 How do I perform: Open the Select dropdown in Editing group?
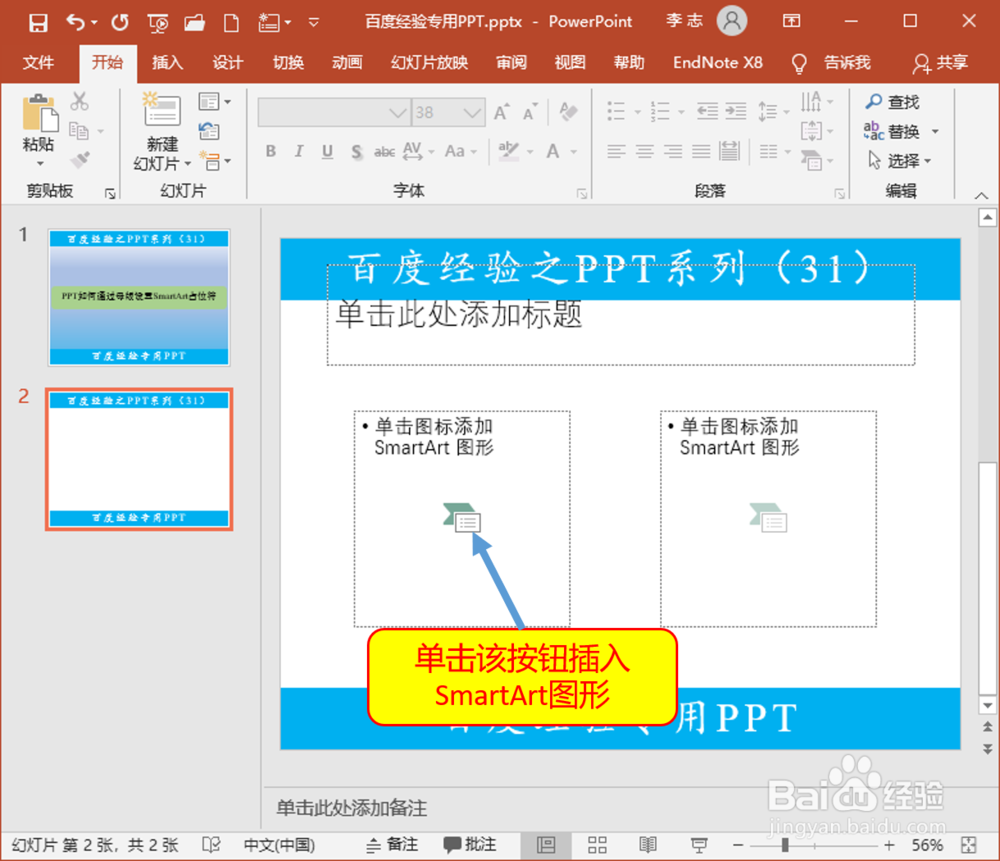click(899, 160)
